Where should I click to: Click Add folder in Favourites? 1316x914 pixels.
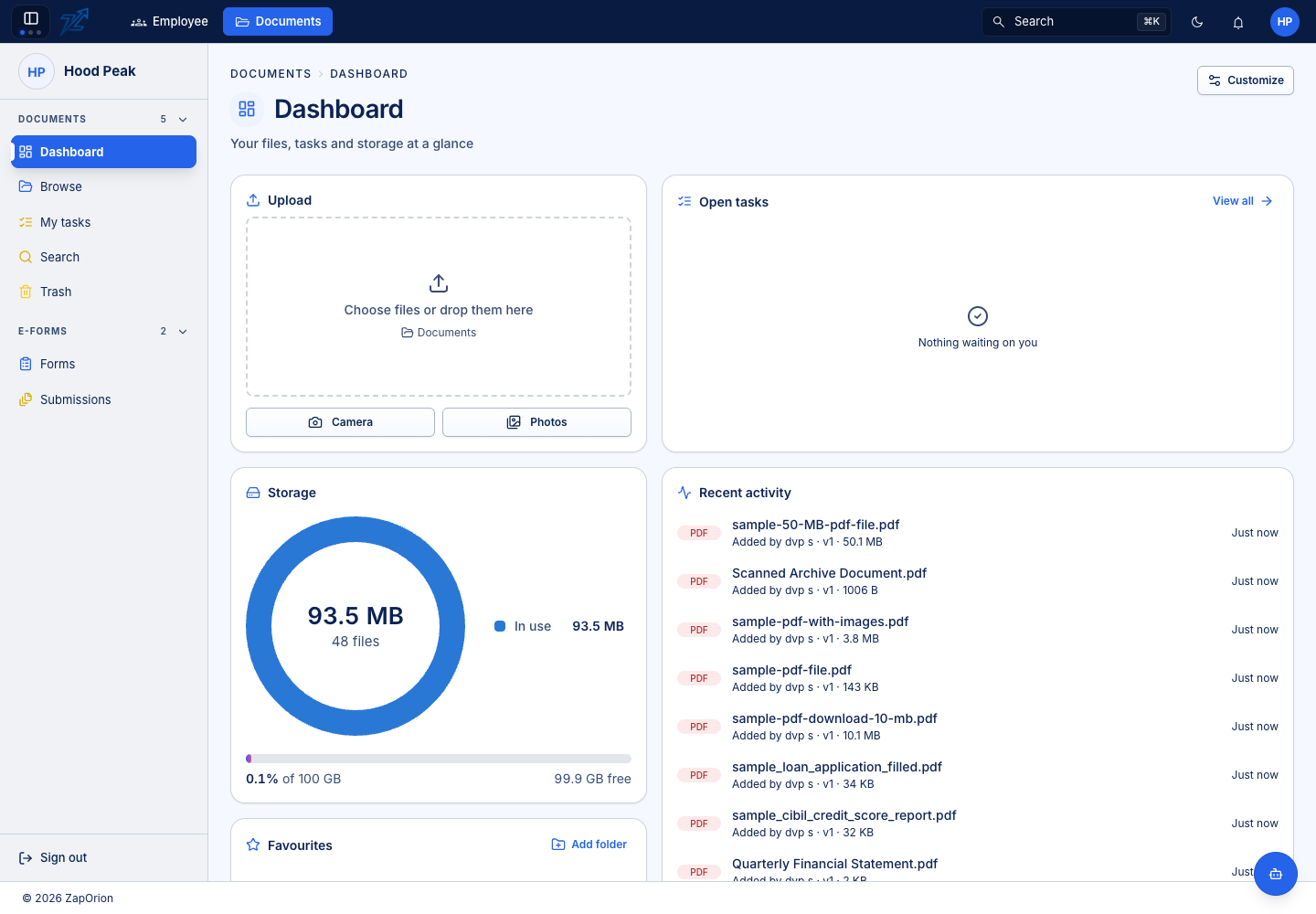(x=589, y=845)
